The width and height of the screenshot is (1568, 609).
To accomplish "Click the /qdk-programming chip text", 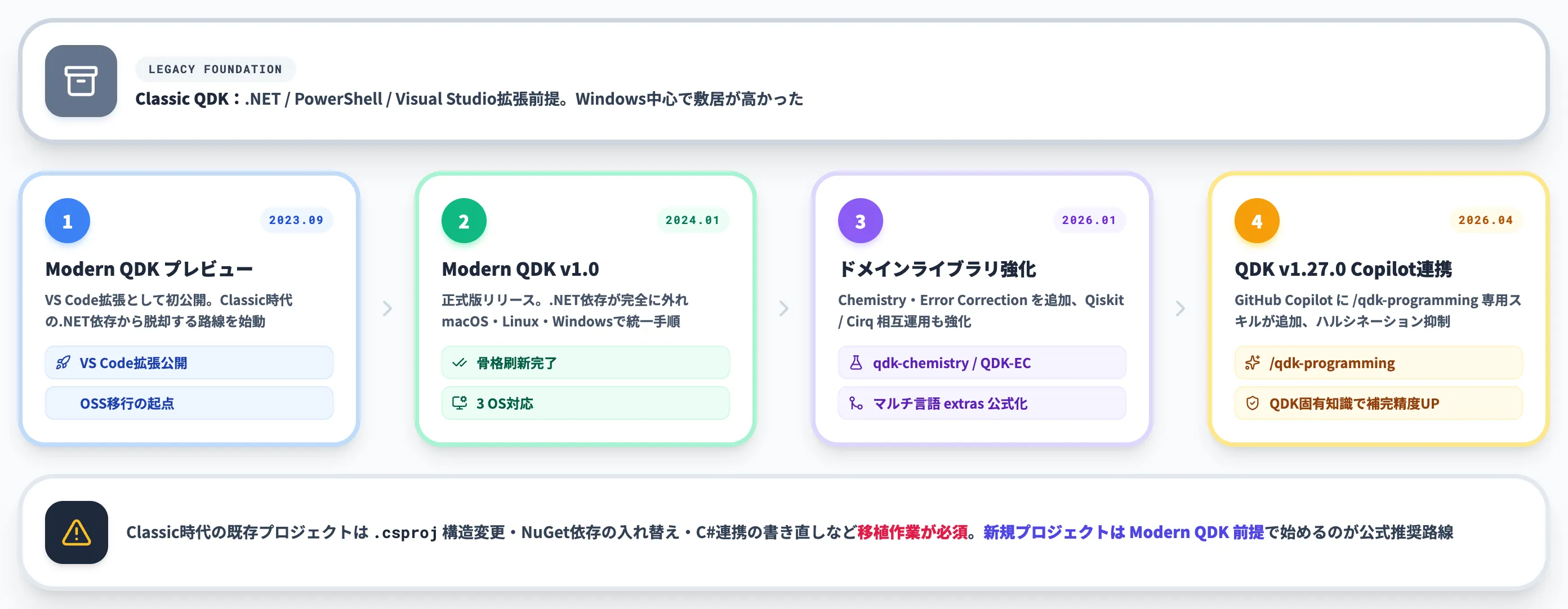I will (x=1332, y=363).
